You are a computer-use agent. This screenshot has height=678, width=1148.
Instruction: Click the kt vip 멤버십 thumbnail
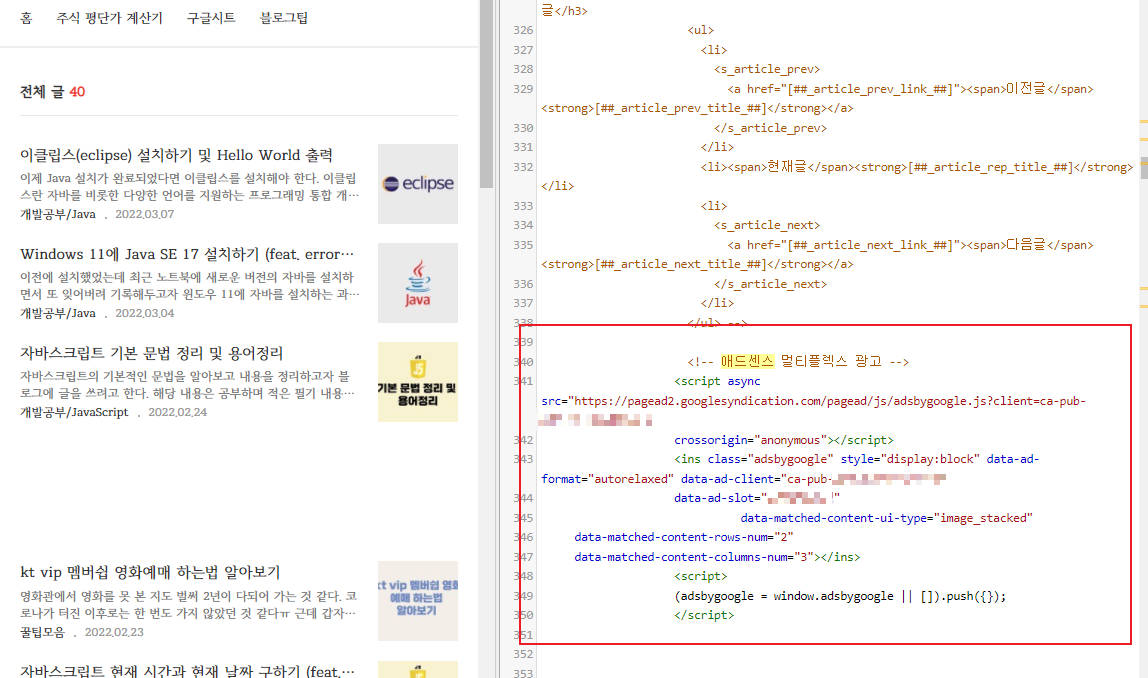click(x=418, y=600)
